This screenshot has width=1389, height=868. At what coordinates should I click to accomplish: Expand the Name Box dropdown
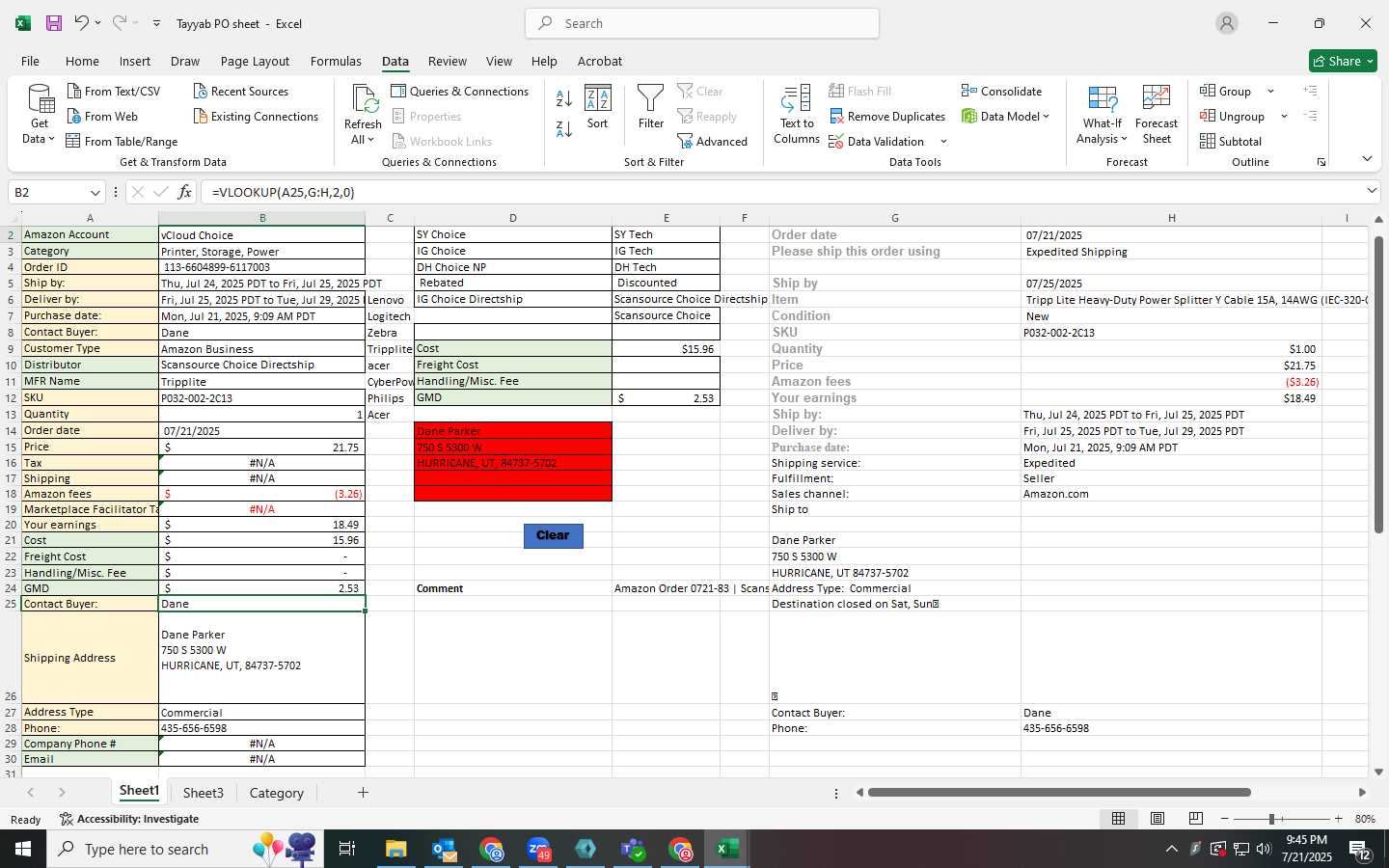click(x=95, y=192)
